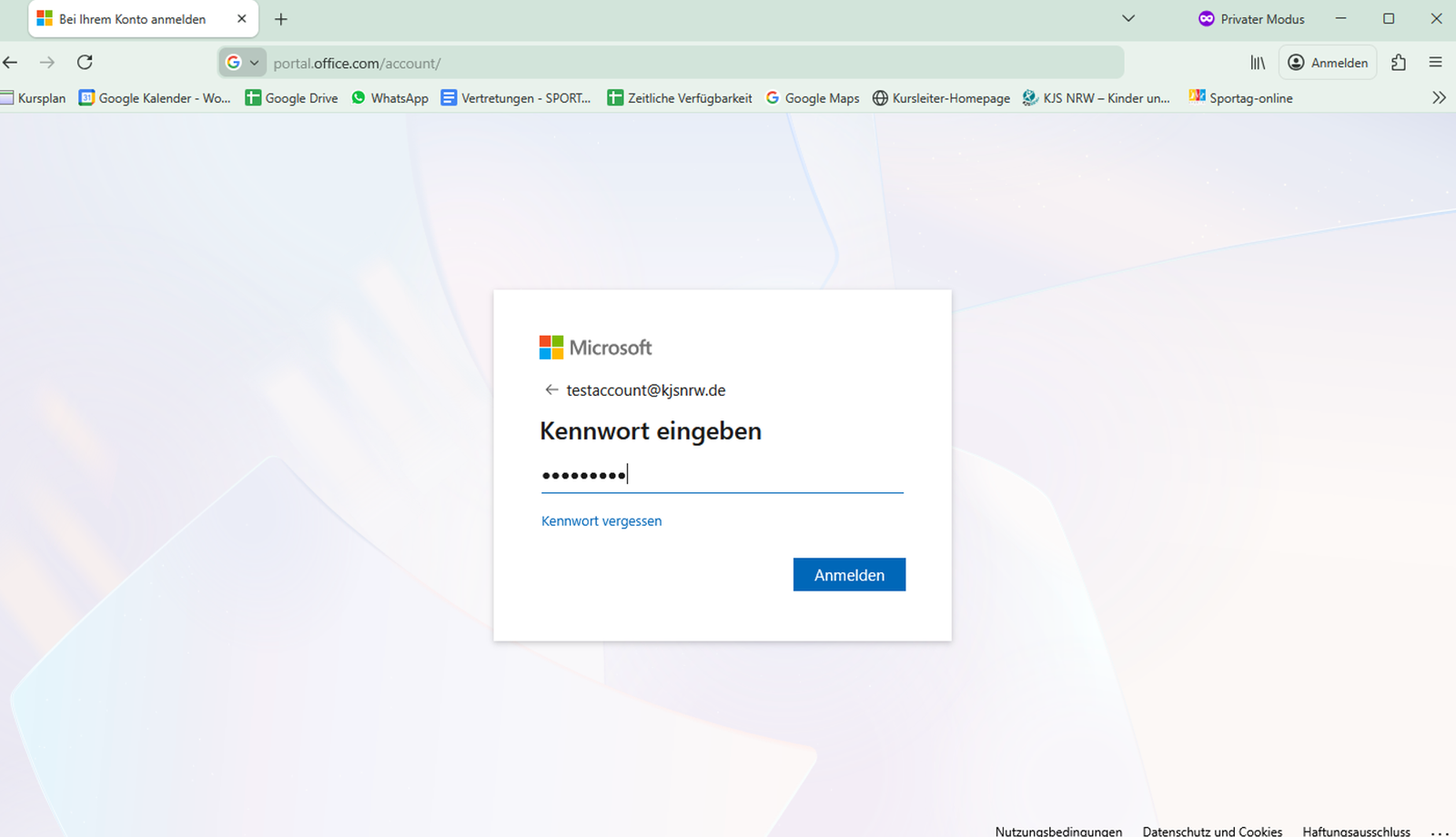Close the current sign-in tab

coord(242,19)
